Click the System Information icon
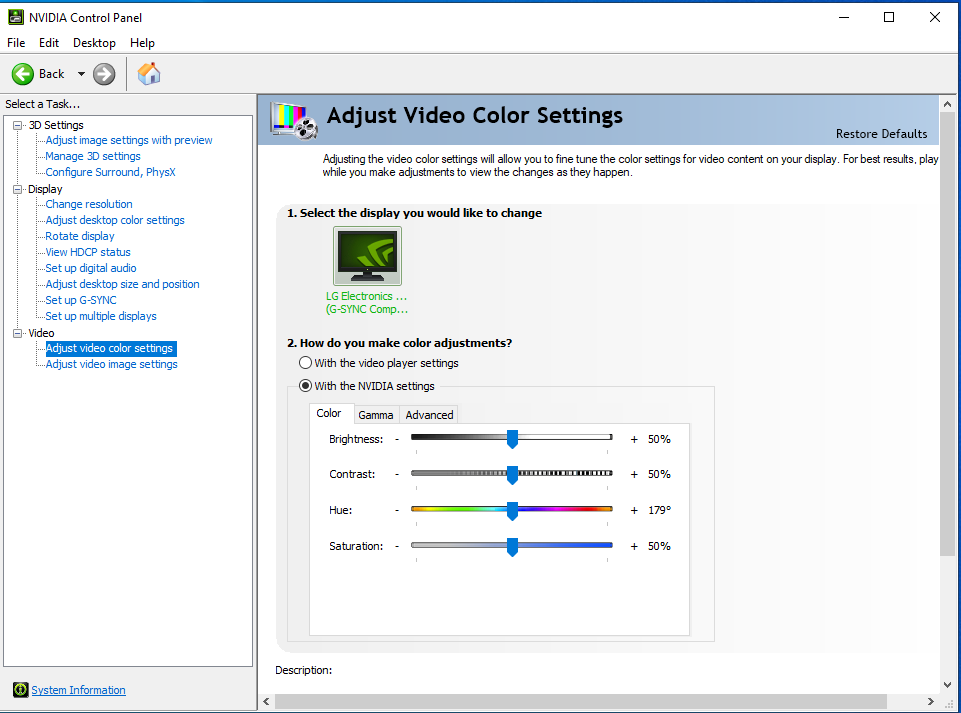 (20, 690)
